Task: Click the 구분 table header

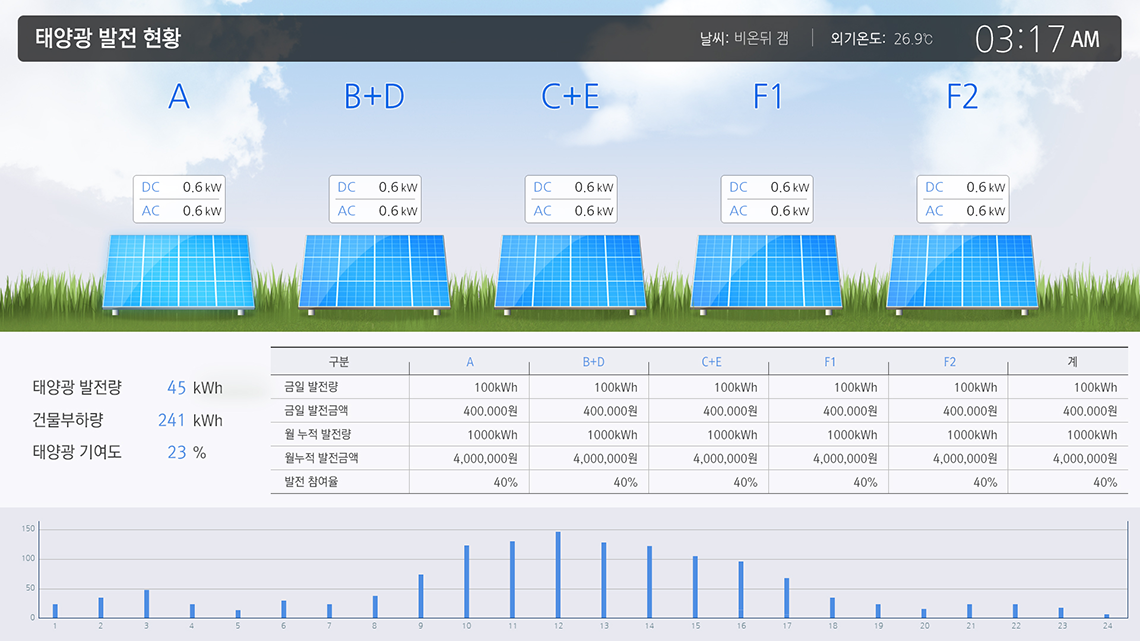Action: (x=339, y=362)
